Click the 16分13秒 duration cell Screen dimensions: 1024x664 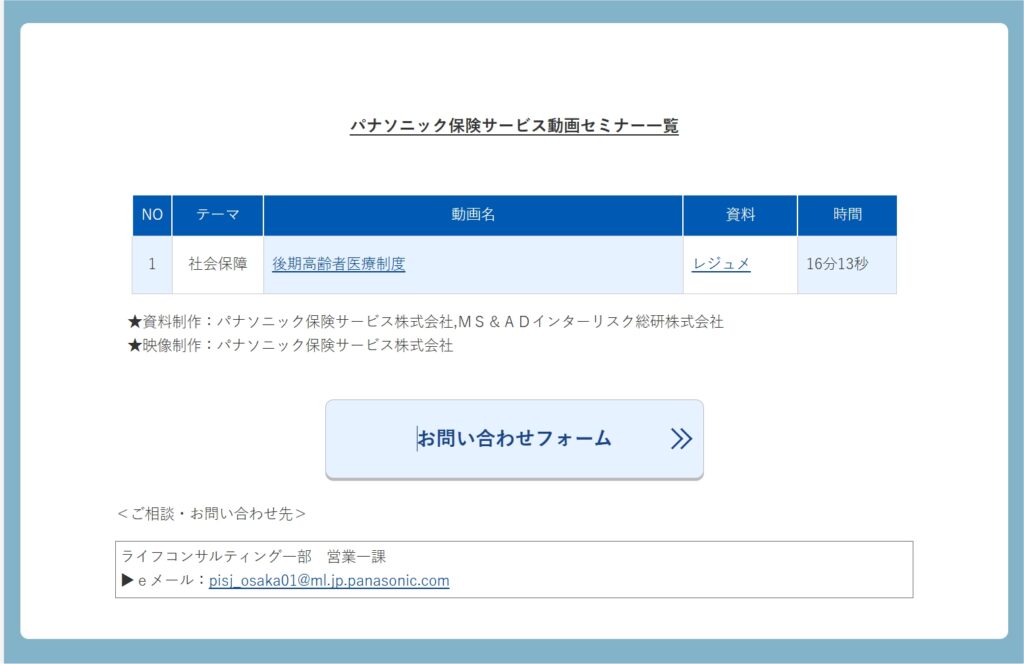point(837,264)
